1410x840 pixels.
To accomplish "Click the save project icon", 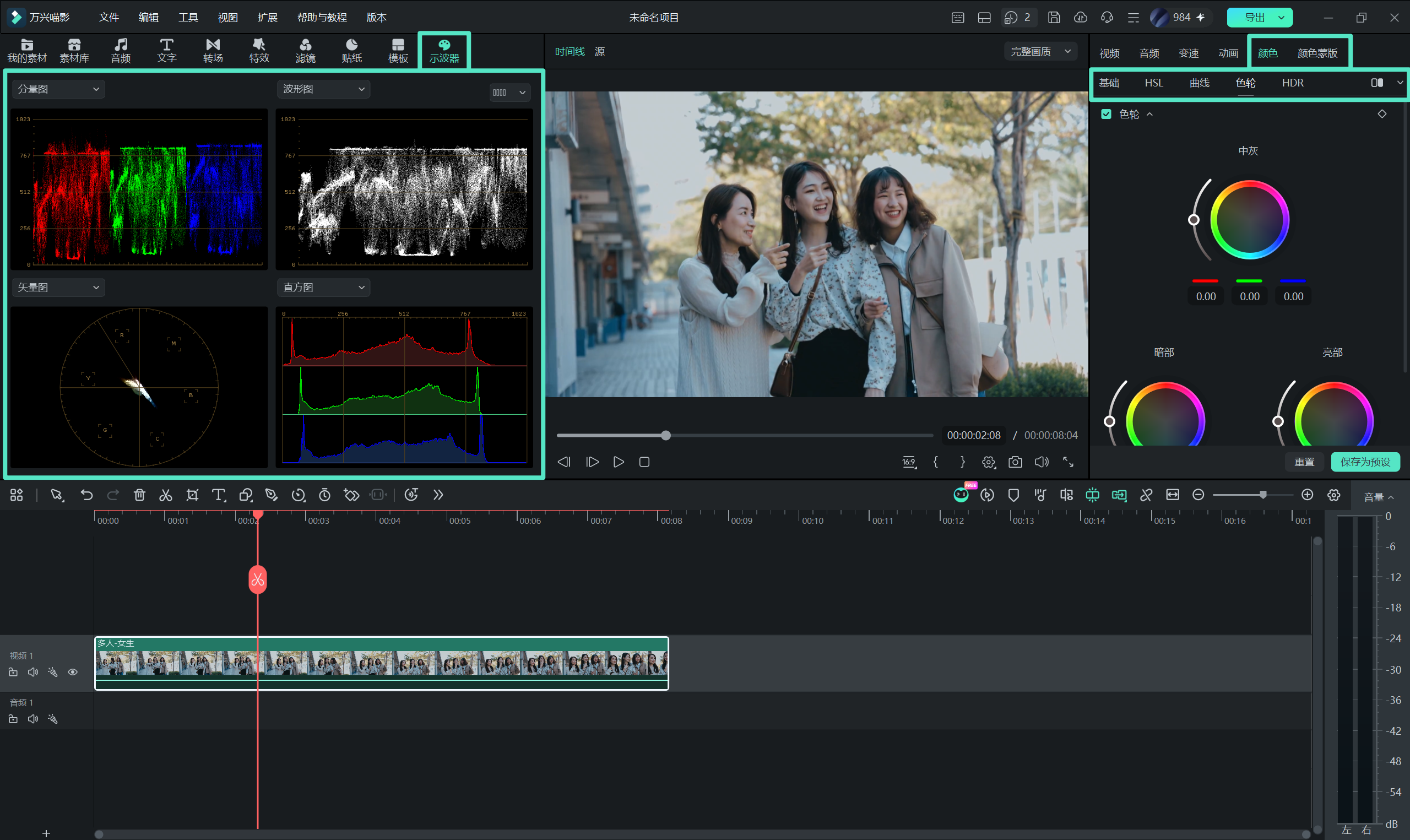I will point(1054,18).
